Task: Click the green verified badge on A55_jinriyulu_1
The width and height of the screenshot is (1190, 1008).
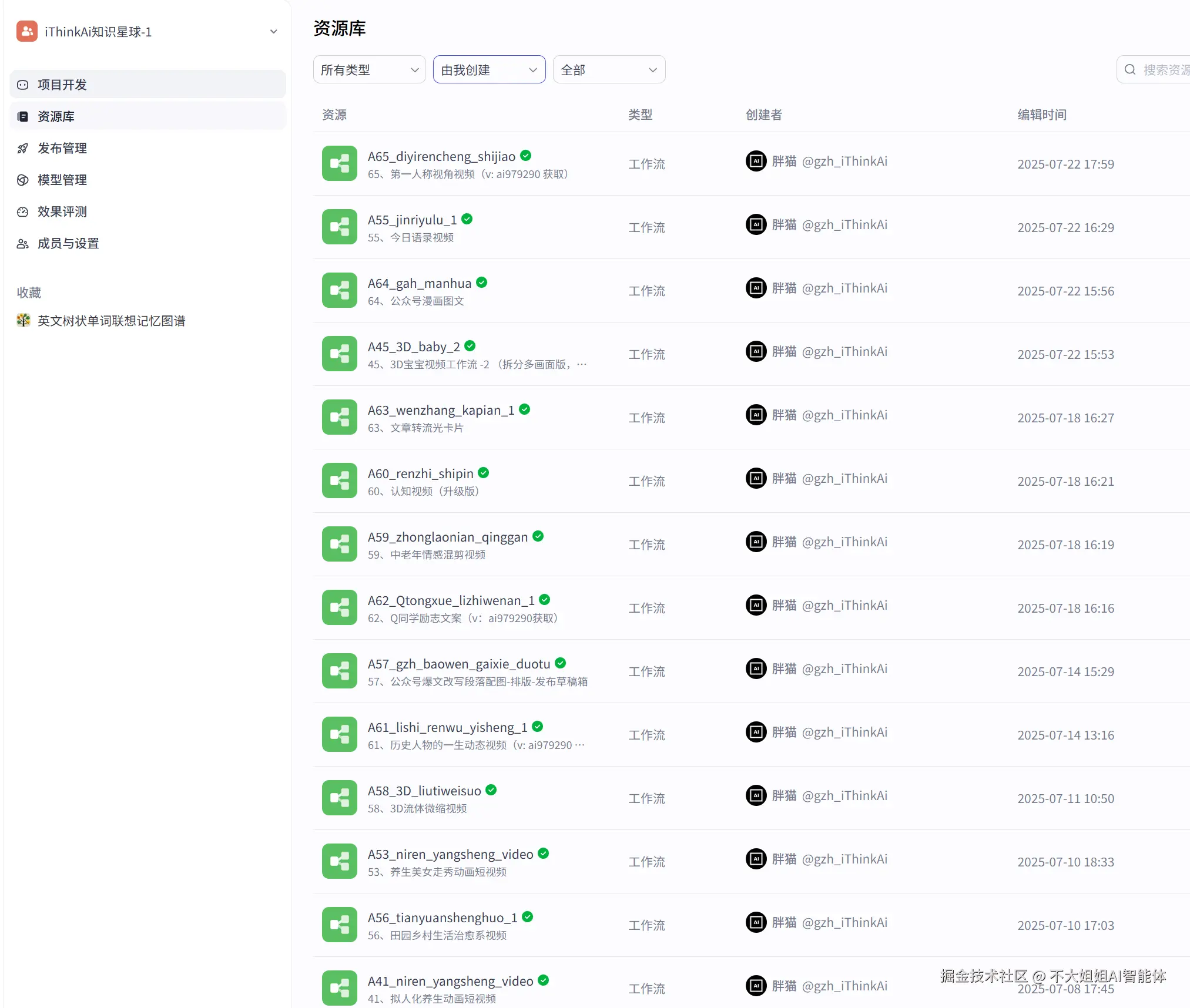Action: coord(467,219)
